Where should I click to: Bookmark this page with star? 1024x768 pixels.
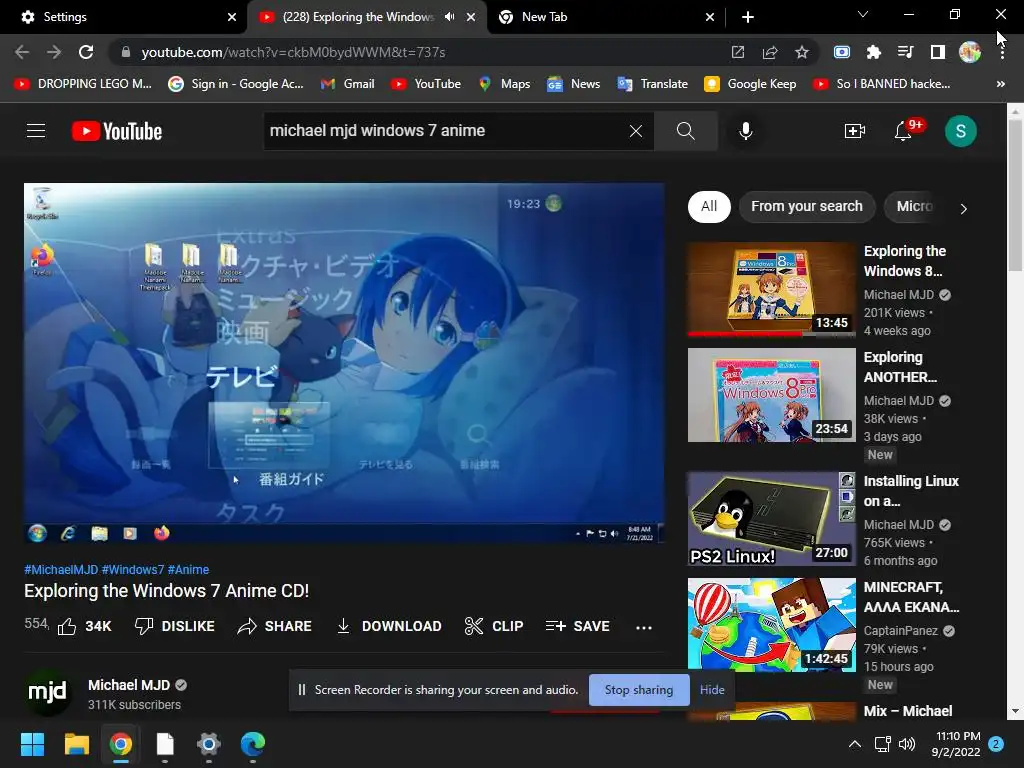pos(802,52)
